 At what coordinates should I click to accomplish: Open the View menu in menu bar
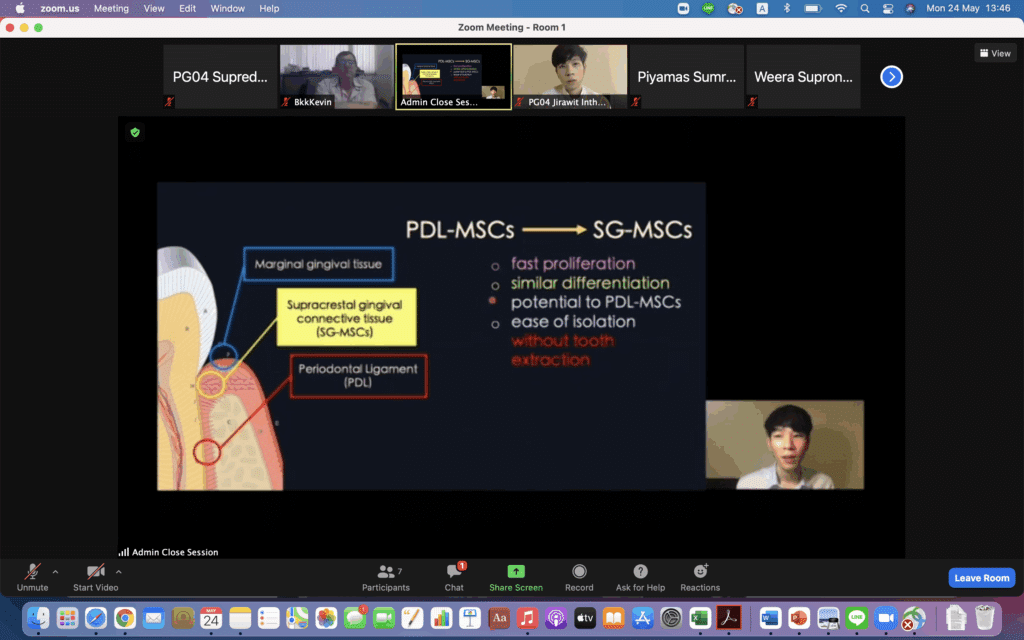click(x=153, y=8)
